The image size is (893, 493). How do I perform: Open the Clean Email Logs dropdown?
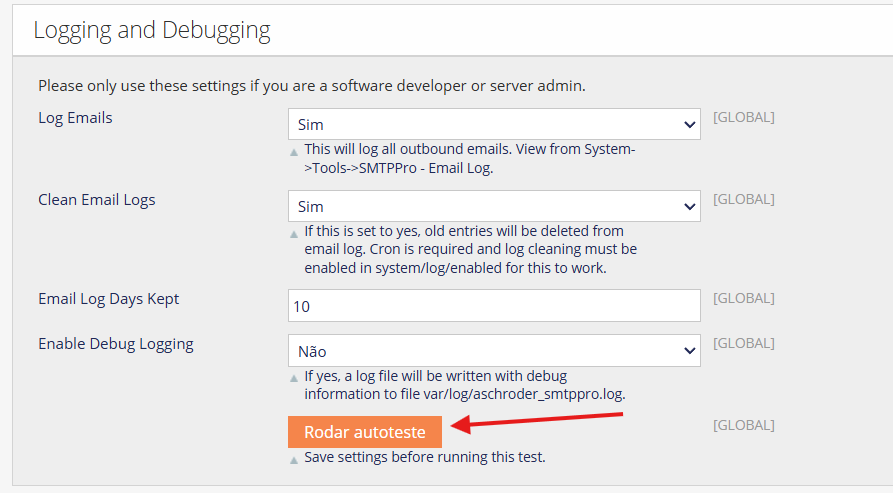pos(494,207)
